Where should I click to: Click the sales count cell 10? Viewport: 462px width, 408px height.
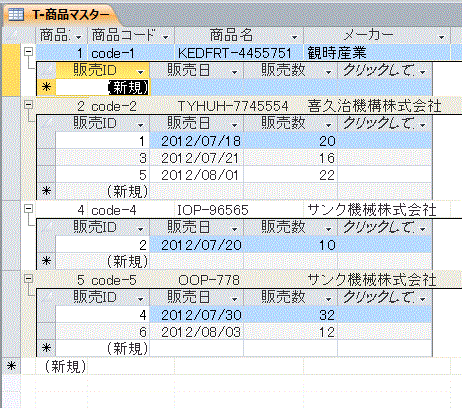290,245
